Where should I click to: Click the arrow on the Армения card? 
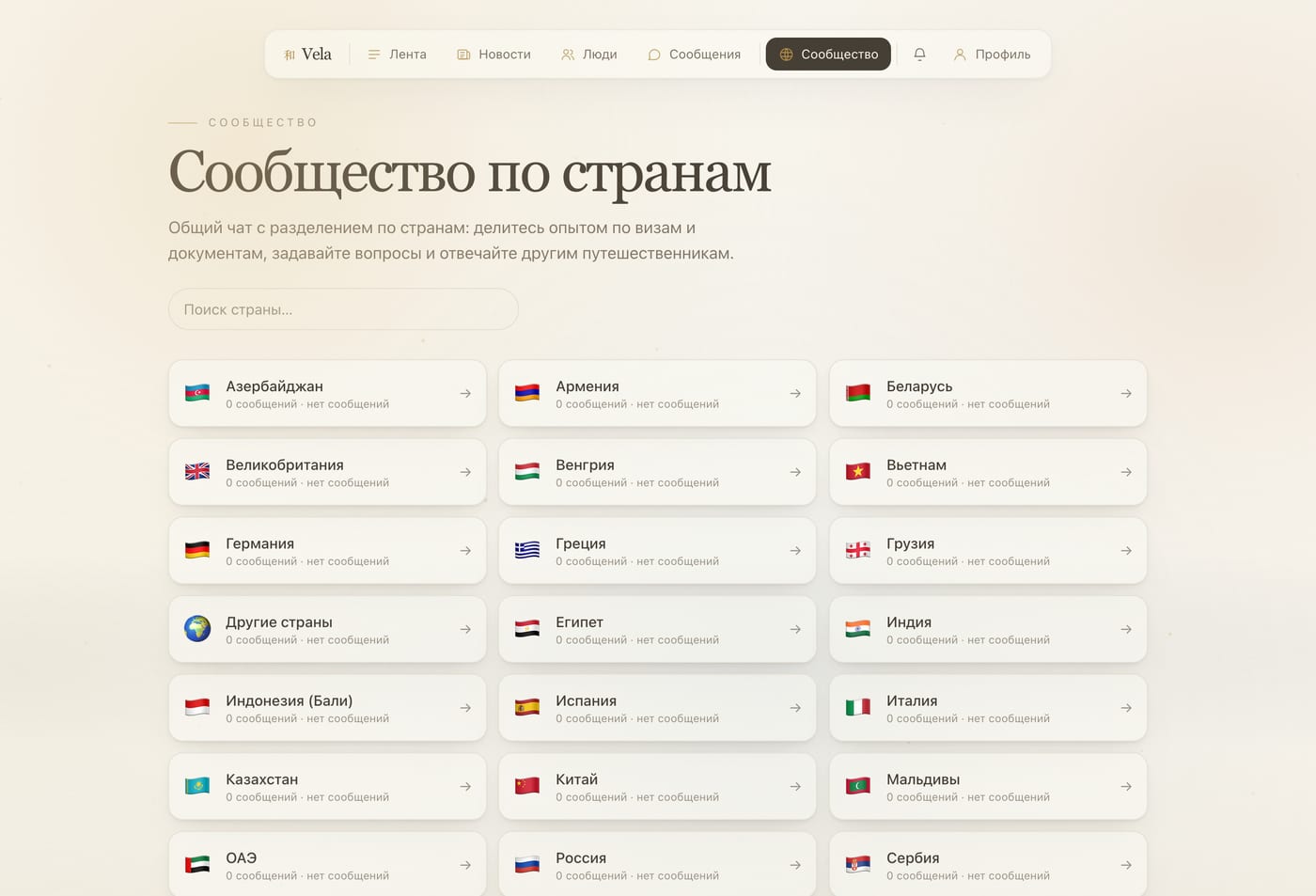pos(795,394)
